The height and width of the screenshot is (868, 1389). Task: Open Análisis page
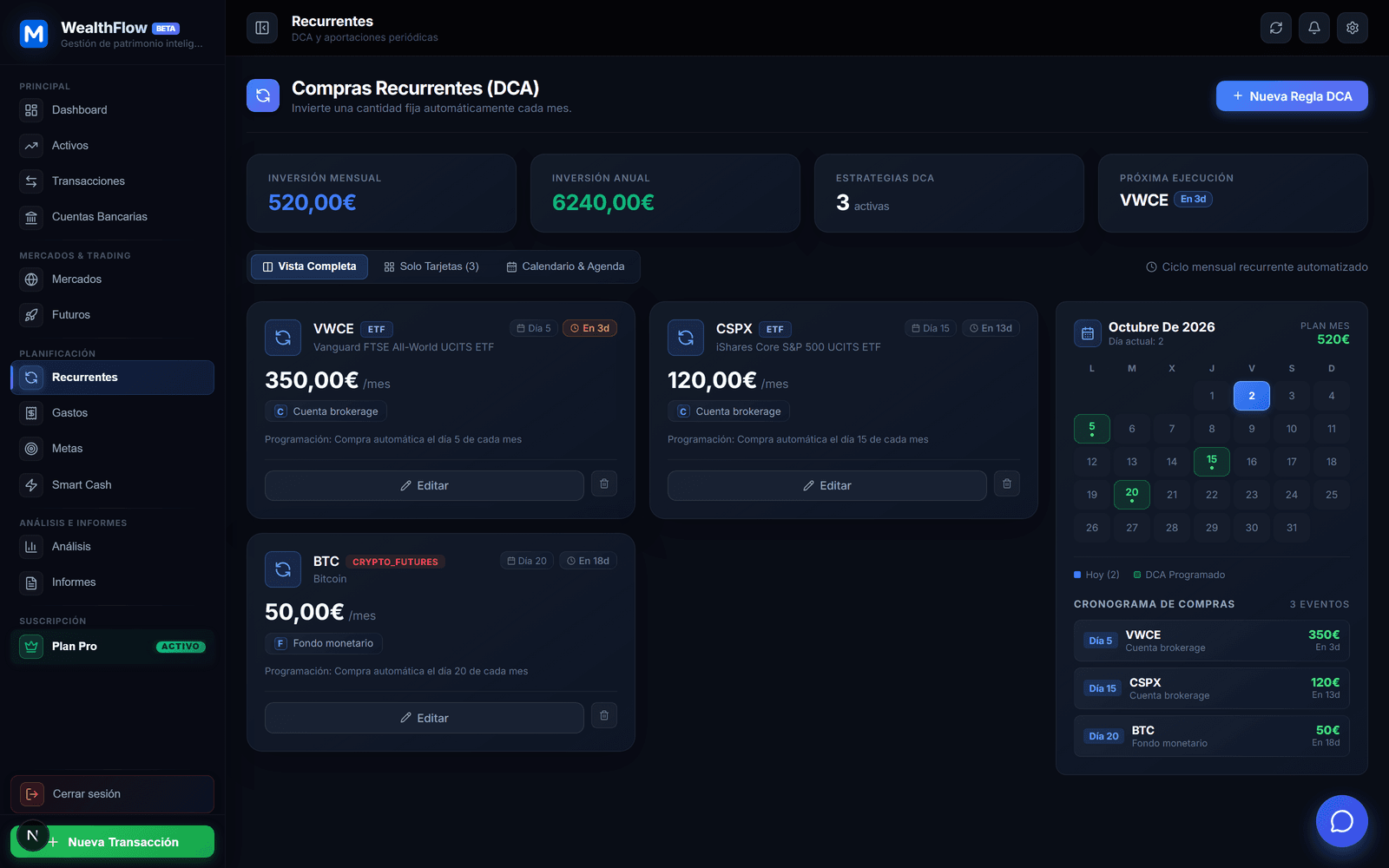113,547
